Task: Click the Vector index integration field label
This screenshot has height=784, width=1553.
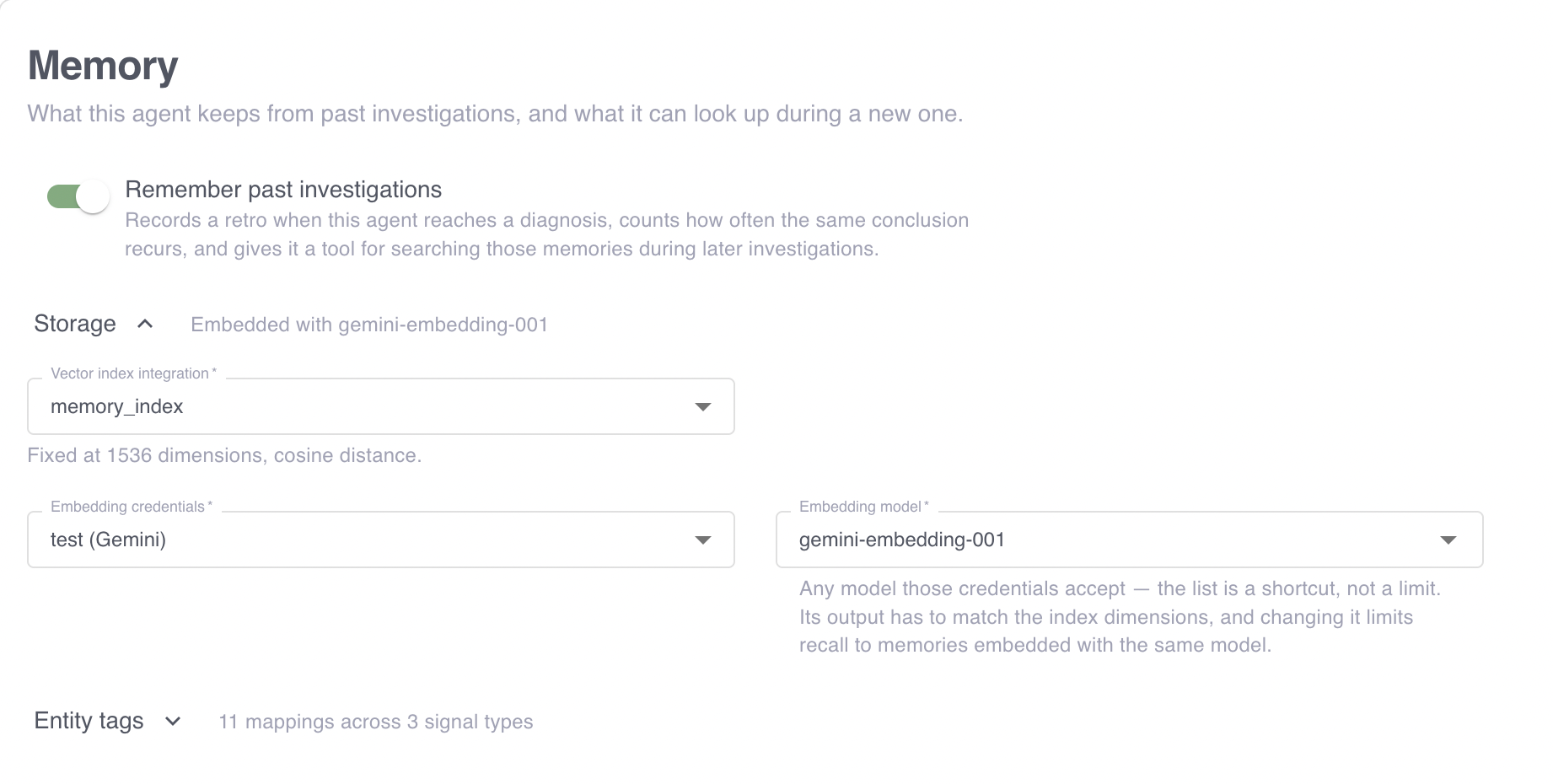Action: click(x=133, y=373)
